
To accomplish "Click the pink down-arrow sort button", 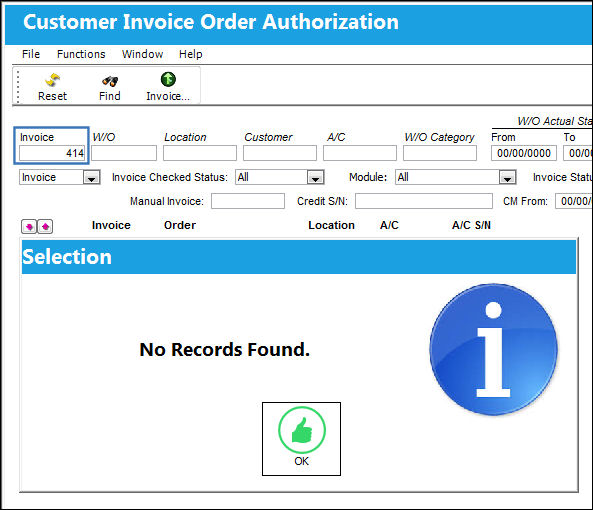I will coord(29,226).
